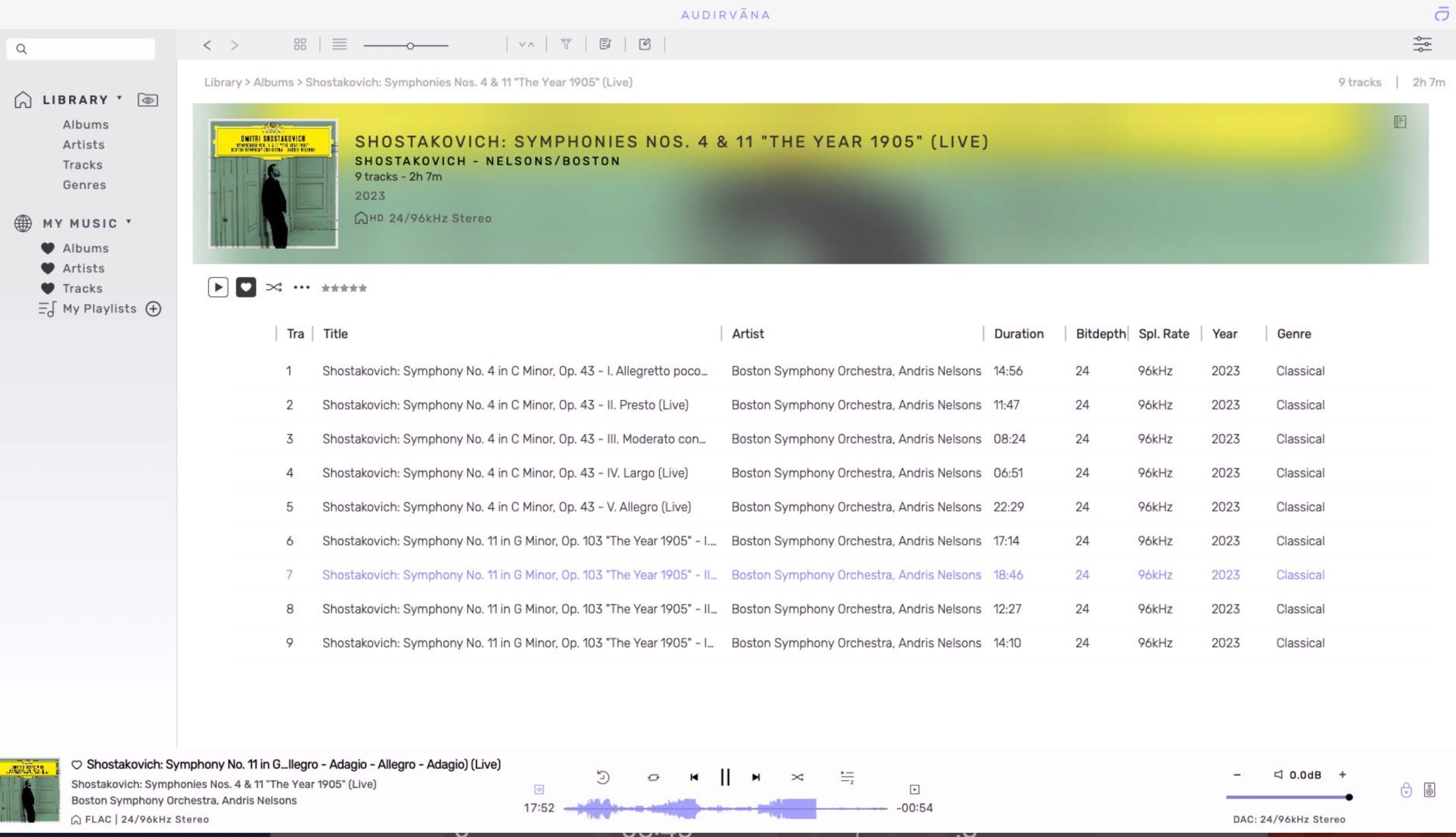Open Genres under Library
This screenshot has height=837, width=1456.
pyautogui.click(x=84, y=185)
